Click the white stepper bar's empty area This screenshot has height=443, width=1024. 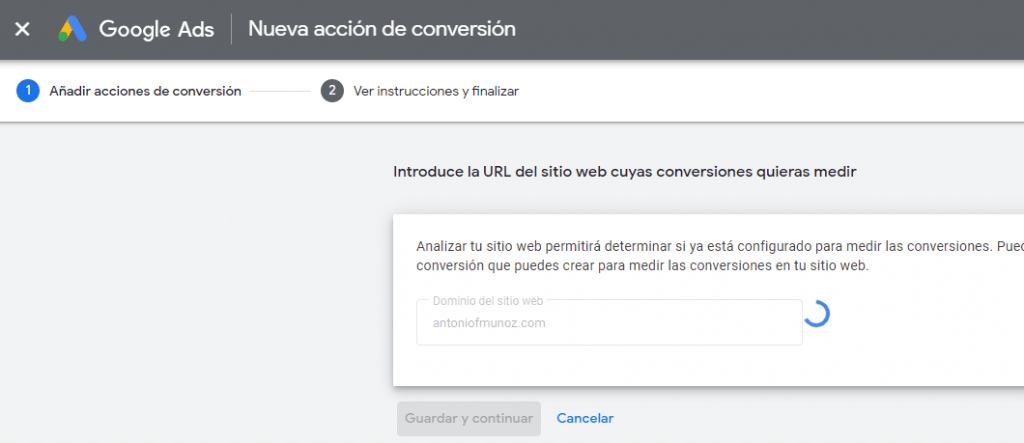click(x=771, y=91)
